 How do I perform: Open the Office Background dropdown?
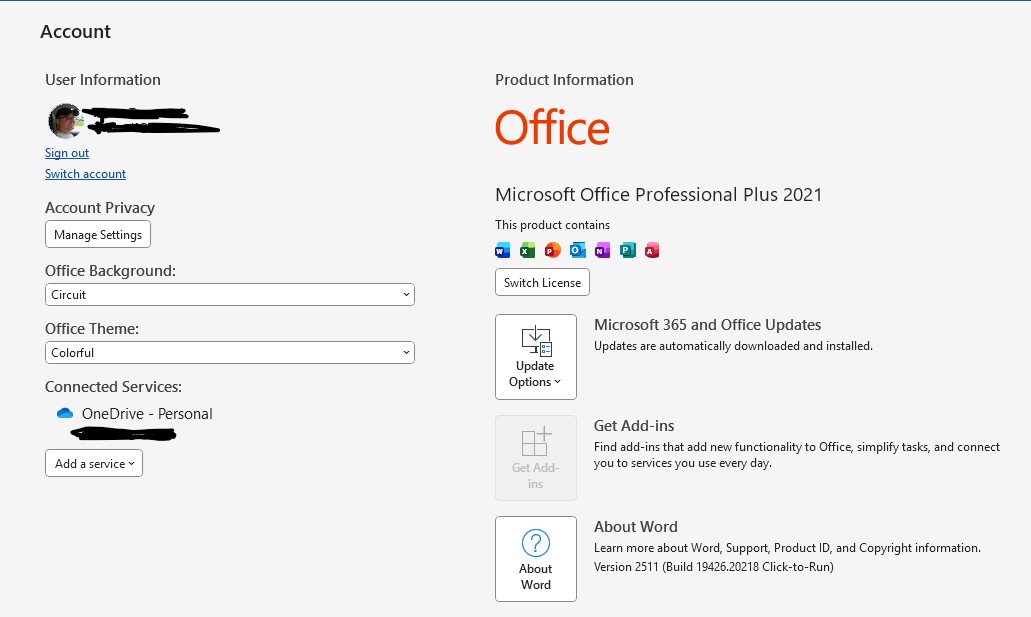pos(229,295)
